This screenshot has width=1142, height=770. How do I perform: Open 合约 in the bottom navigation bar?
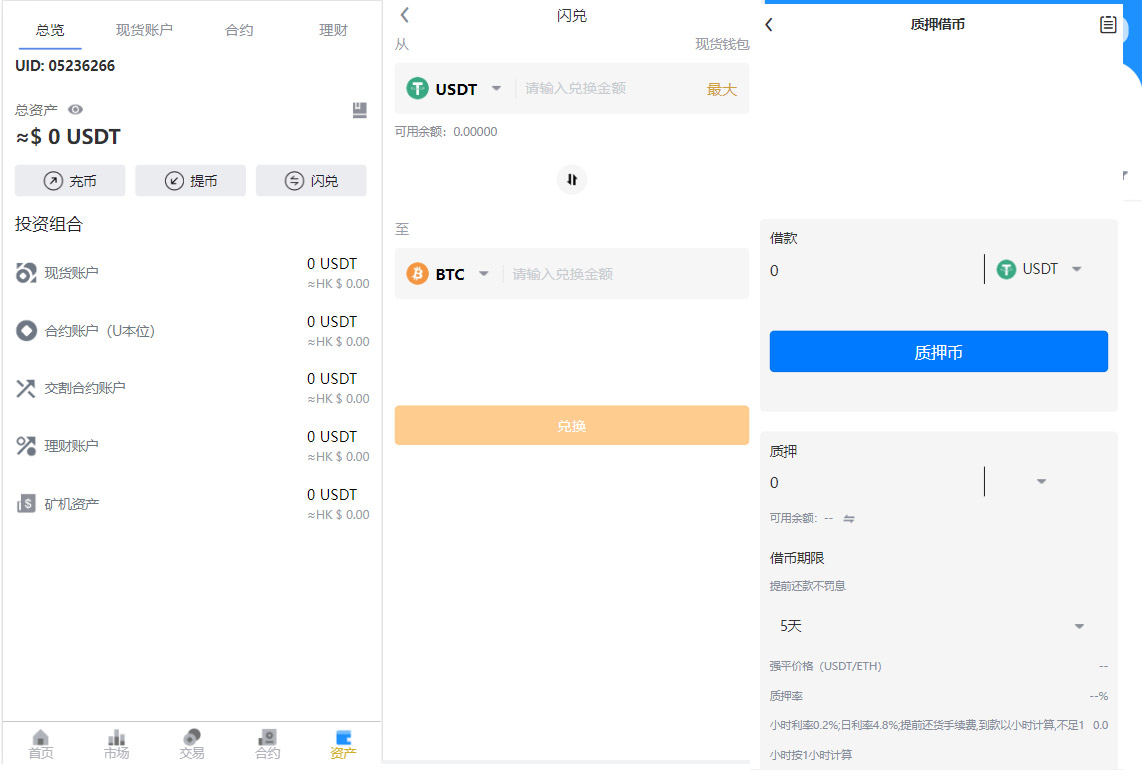point(267,744)
